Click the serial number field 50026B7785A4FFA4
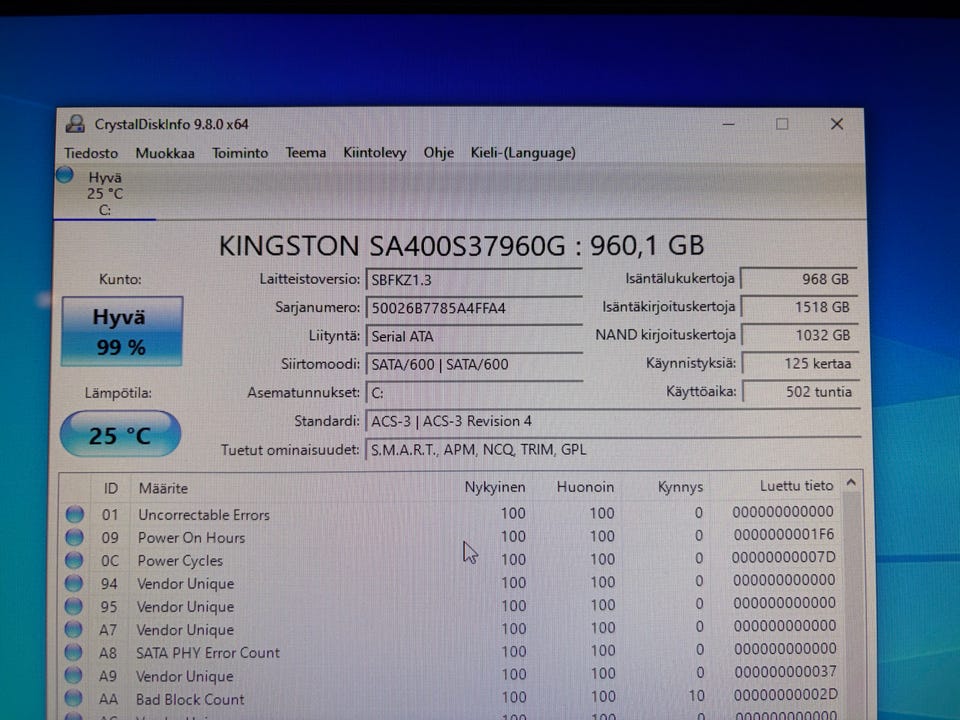Screen dimensions: 960x720 [x=474, y=308]
